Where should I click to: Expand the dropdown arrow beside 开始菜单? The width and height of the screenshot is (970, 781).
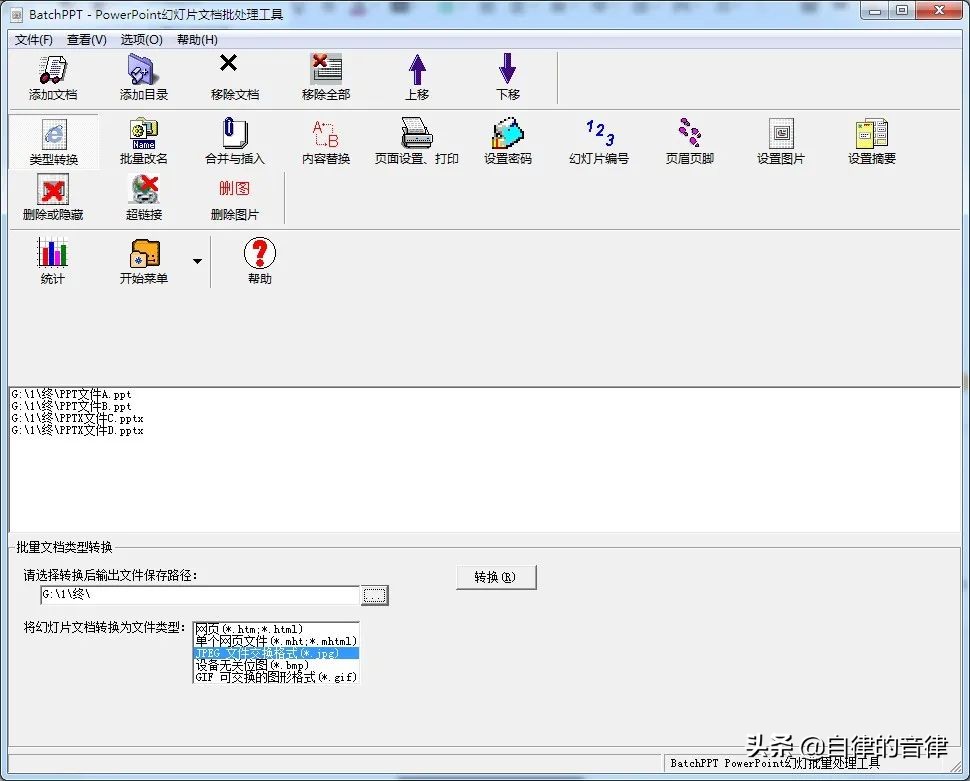point(197,261)
